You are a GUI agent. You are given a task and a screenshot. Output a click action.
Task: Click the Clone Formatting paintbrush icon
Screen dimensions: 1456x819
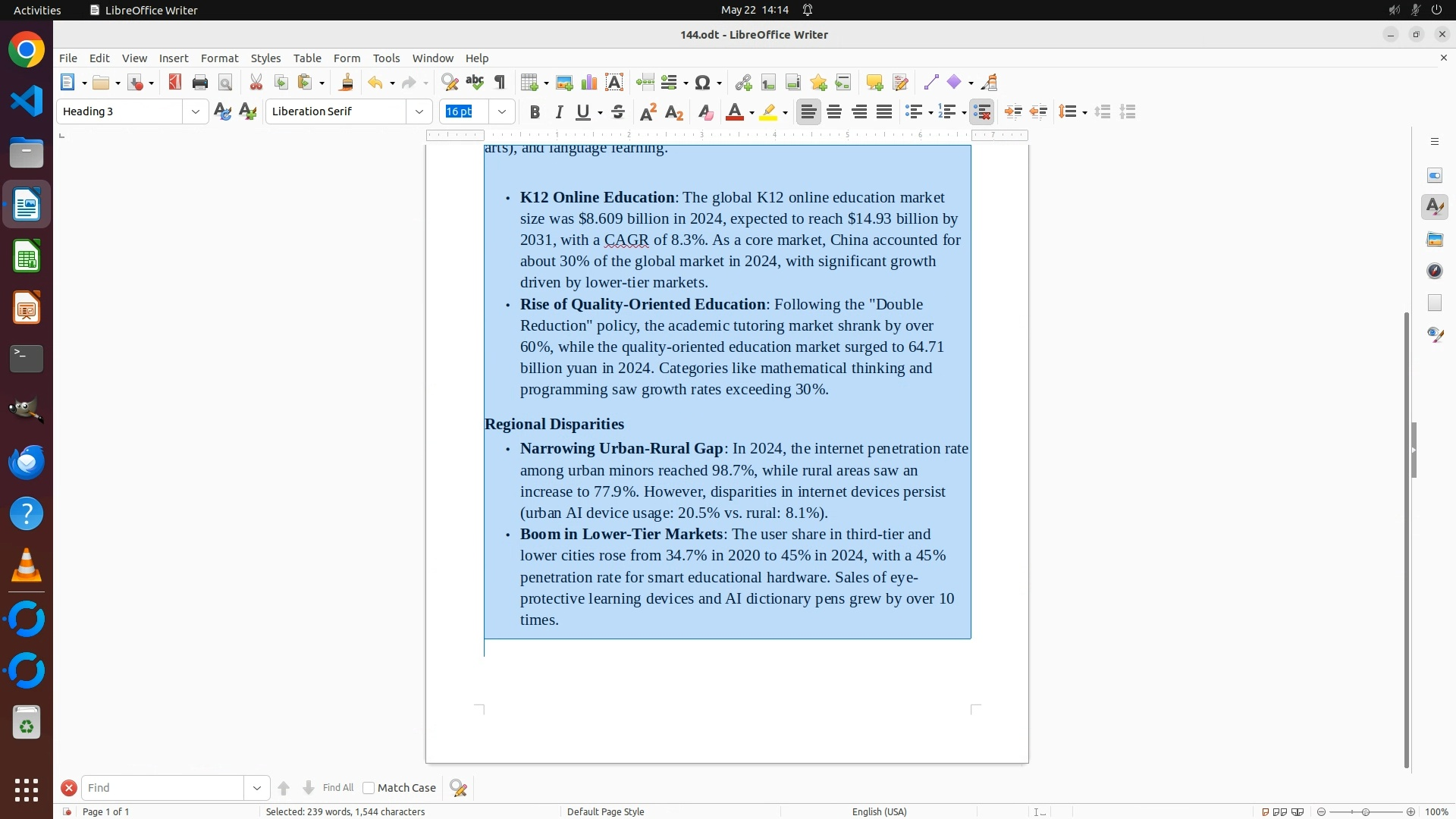click(347, 83)
